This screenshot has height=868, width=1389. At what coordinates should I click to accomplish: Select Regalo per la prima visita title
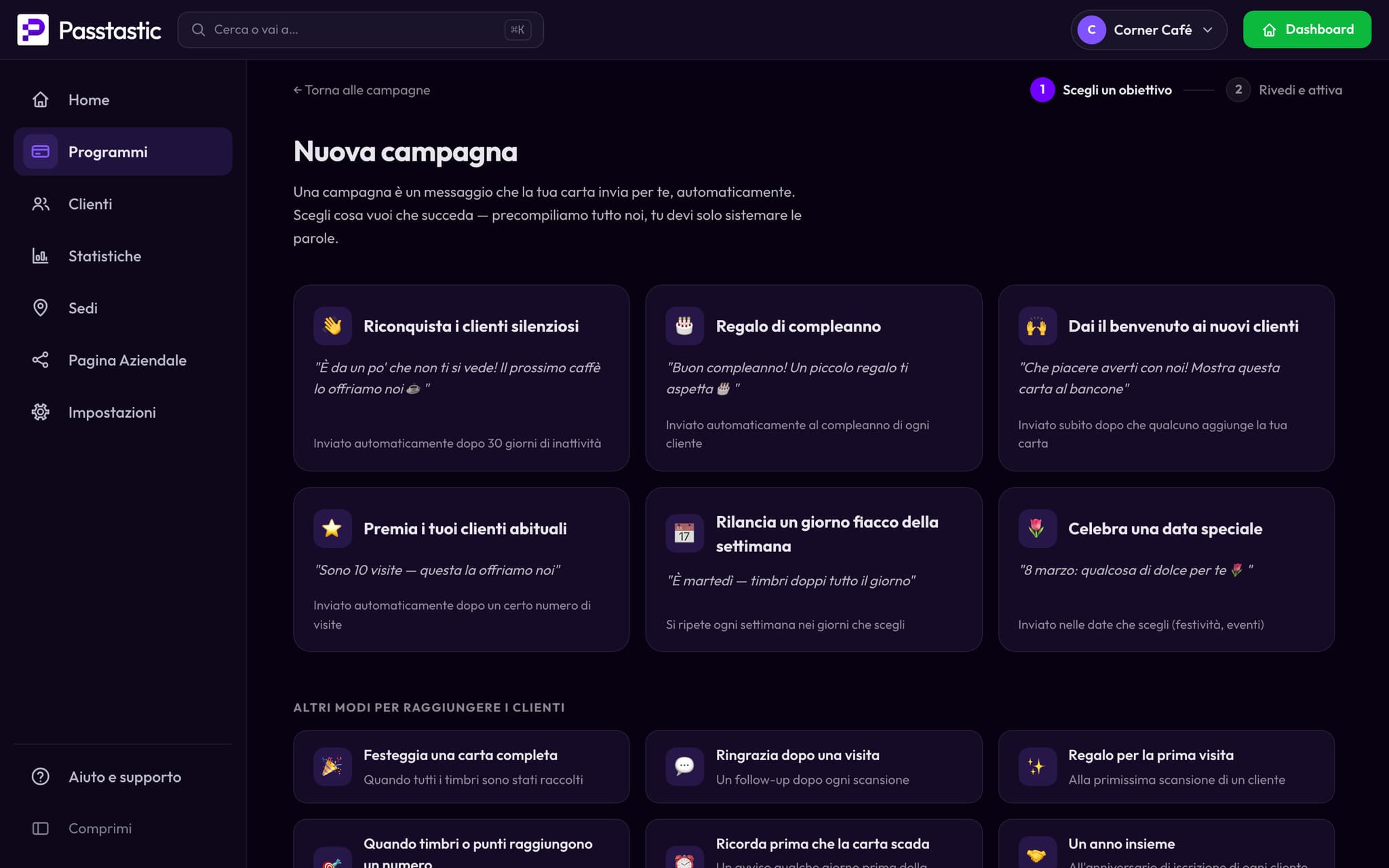(x=1150, y=755)
